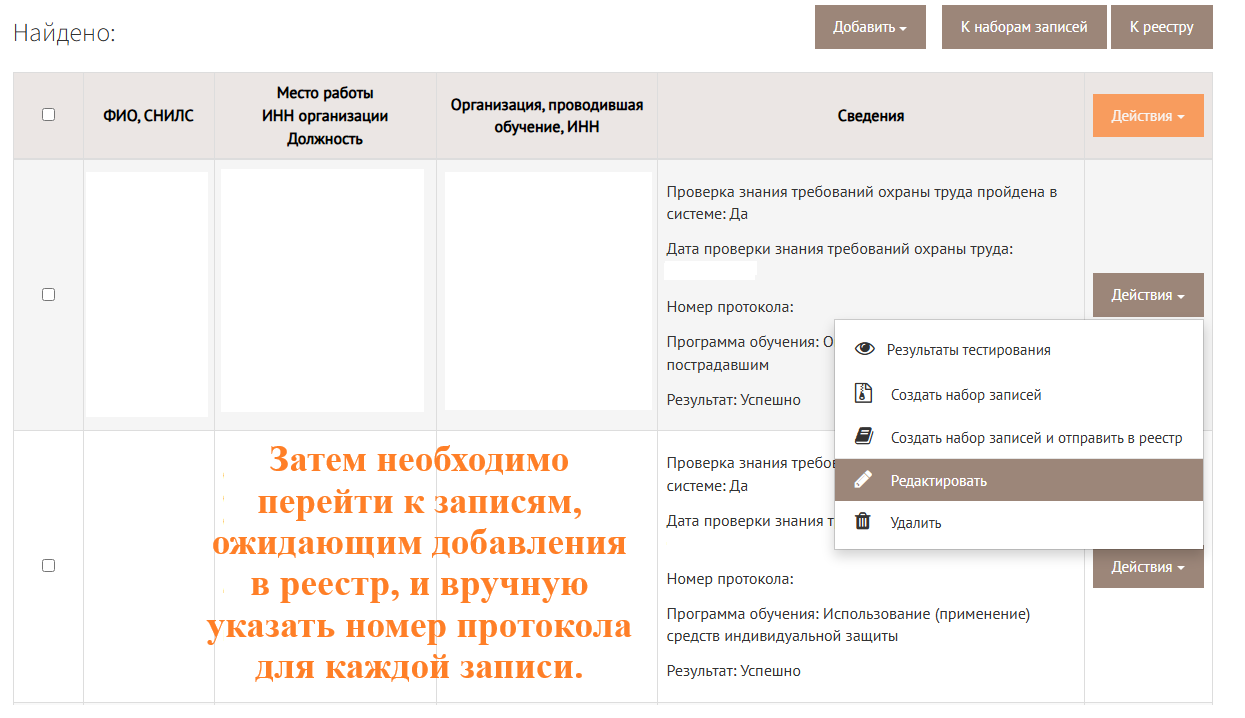Open the second row Действия dropdown

pos(1148,567)
